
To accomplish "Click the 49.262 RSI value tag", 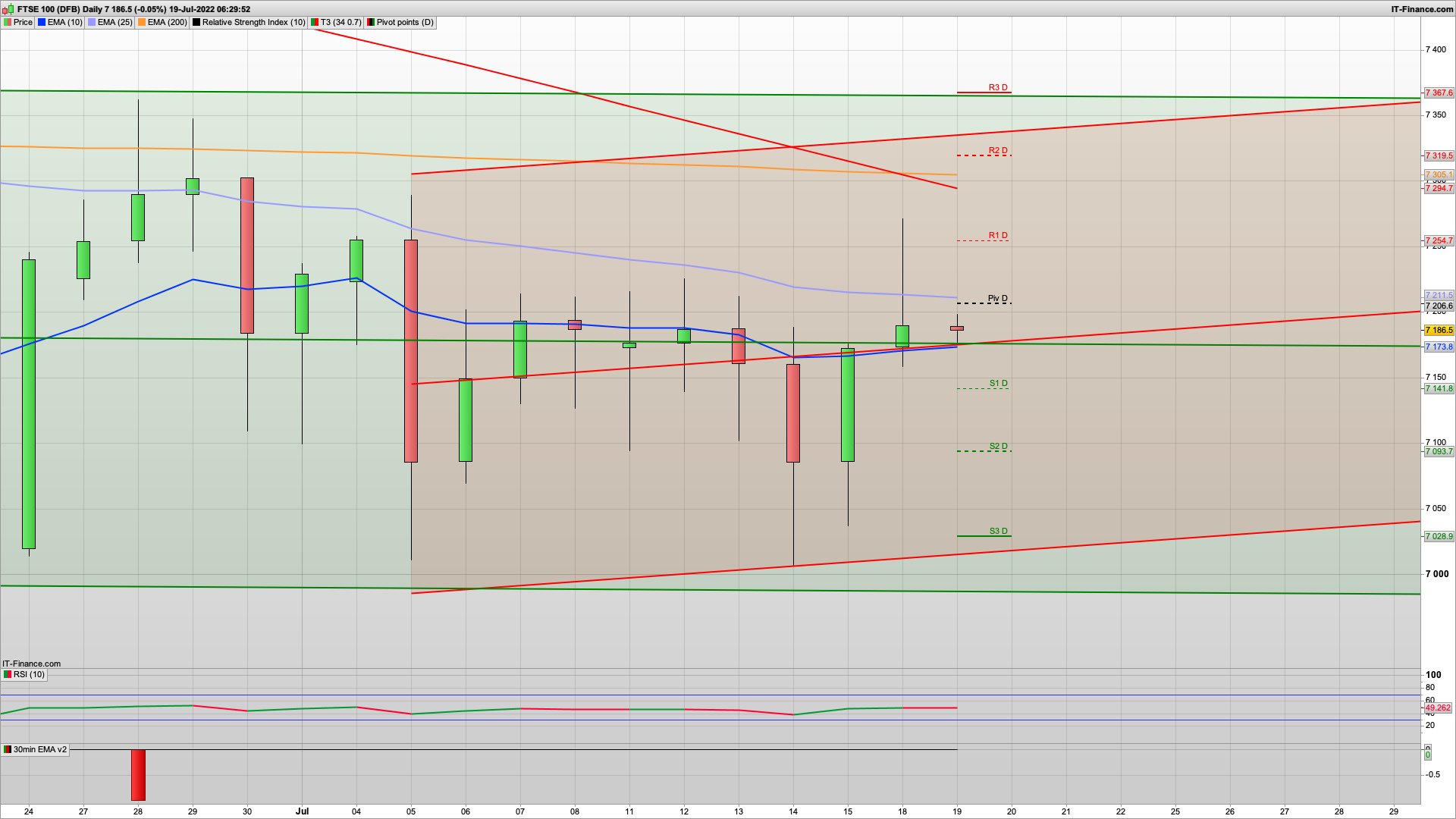I will coord(1439,708).
